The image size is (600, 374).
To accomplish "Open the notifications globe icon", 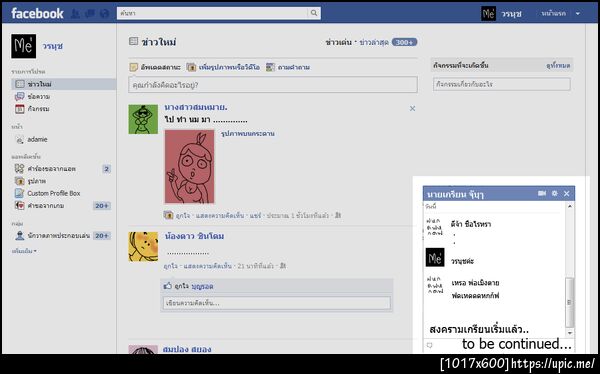I will pos(104,14).
